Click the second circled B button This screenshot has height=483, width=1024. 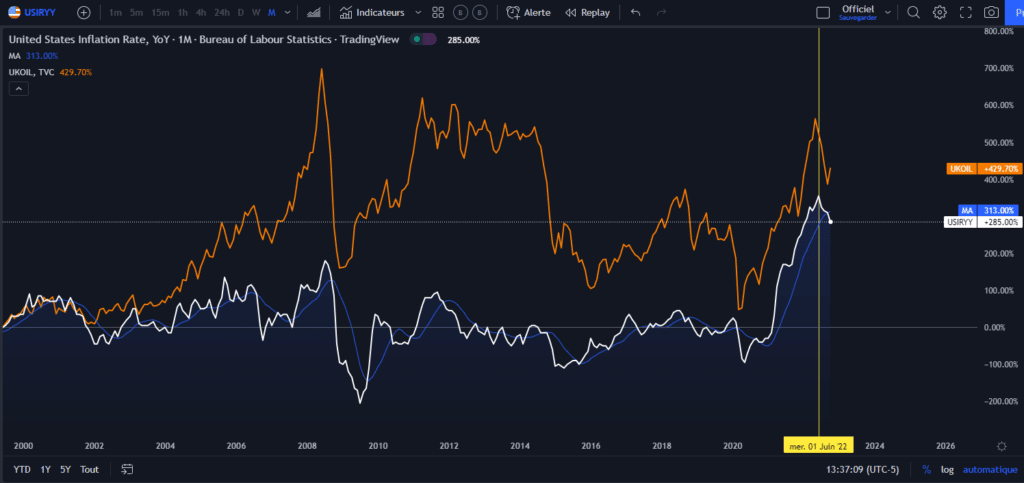(480, 12)
